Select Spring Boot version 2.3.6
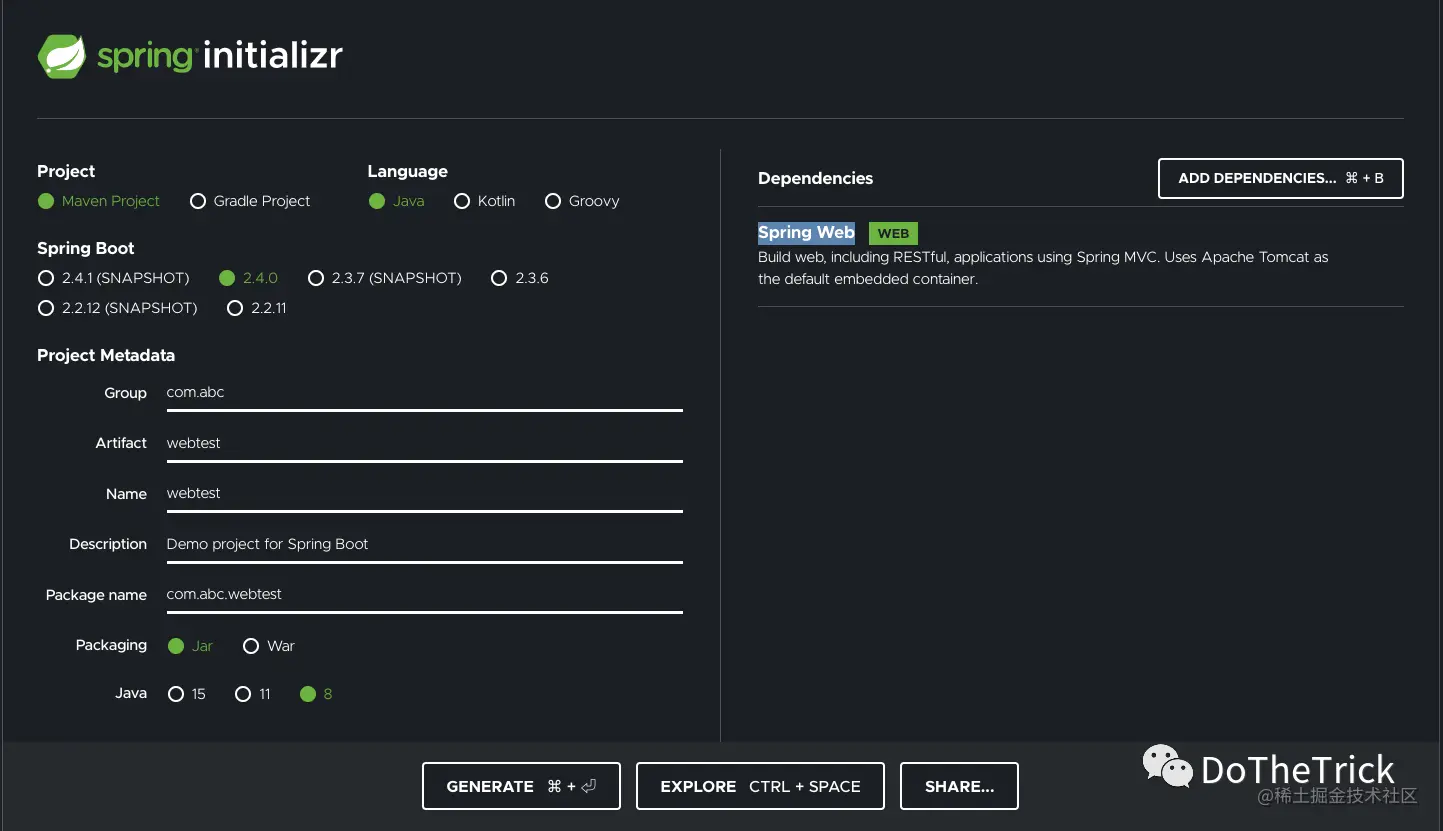The height and width of the screenshot is (831, 1443). tap(499, 278)
